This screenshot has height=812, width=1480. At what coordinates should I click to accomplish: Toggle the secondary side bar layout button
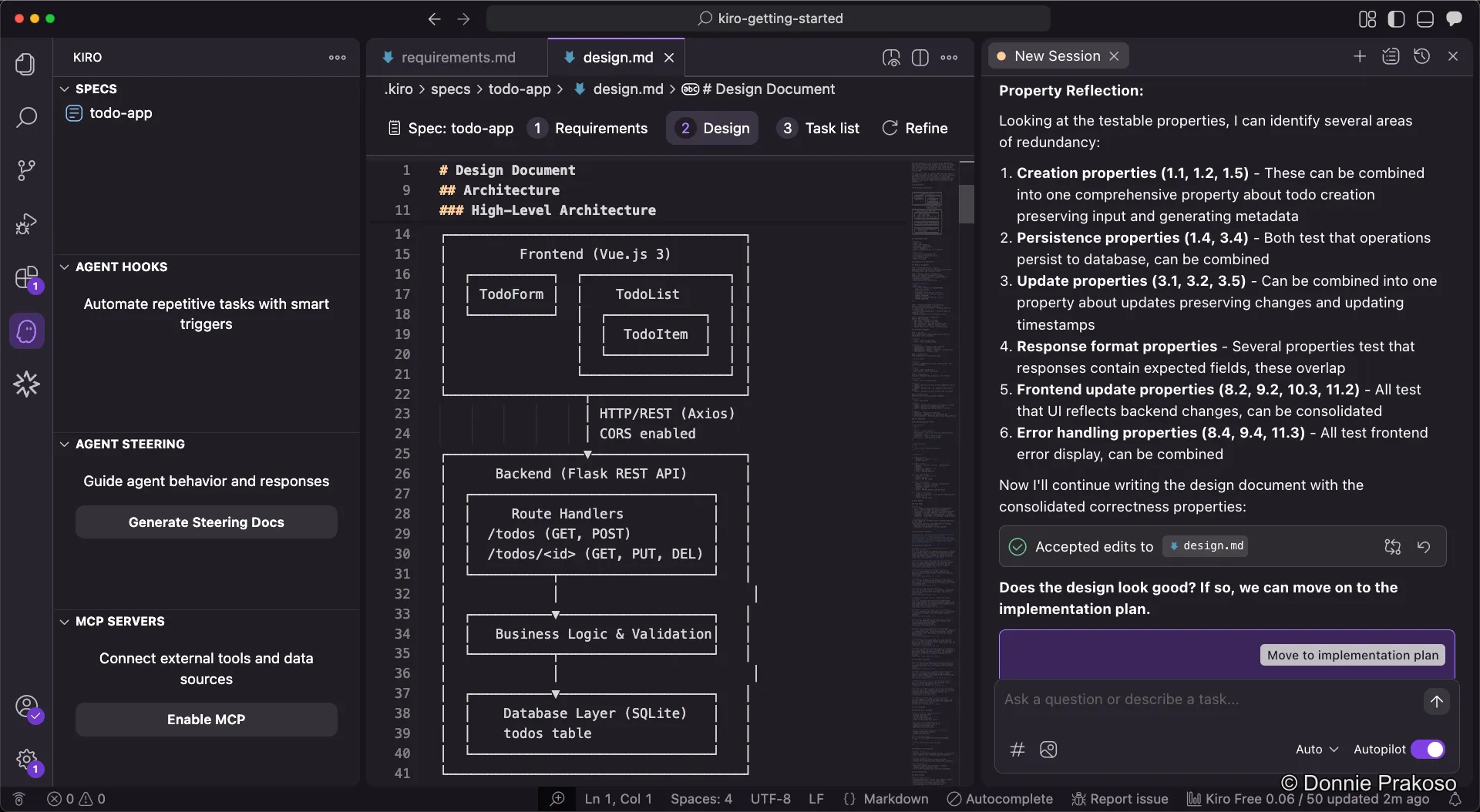tap(1454, 18)
